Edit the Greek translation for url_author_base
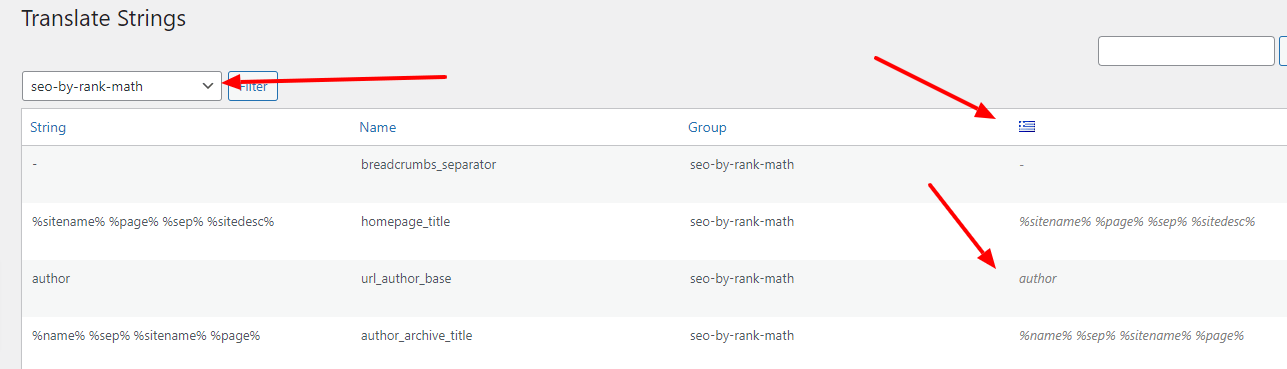 1038,278
